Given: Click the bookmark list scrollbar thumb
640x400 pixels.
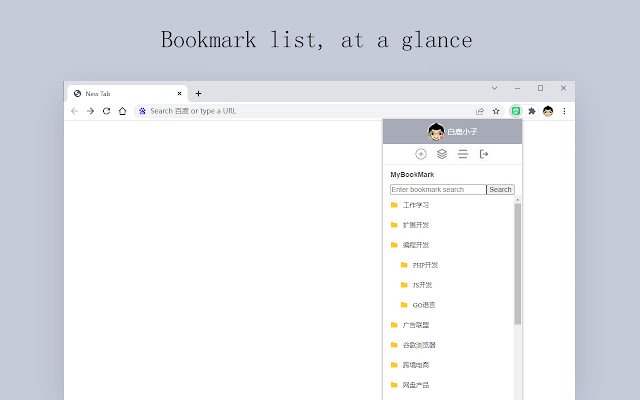Looking at the screenshot, I should tap(518, 264).
